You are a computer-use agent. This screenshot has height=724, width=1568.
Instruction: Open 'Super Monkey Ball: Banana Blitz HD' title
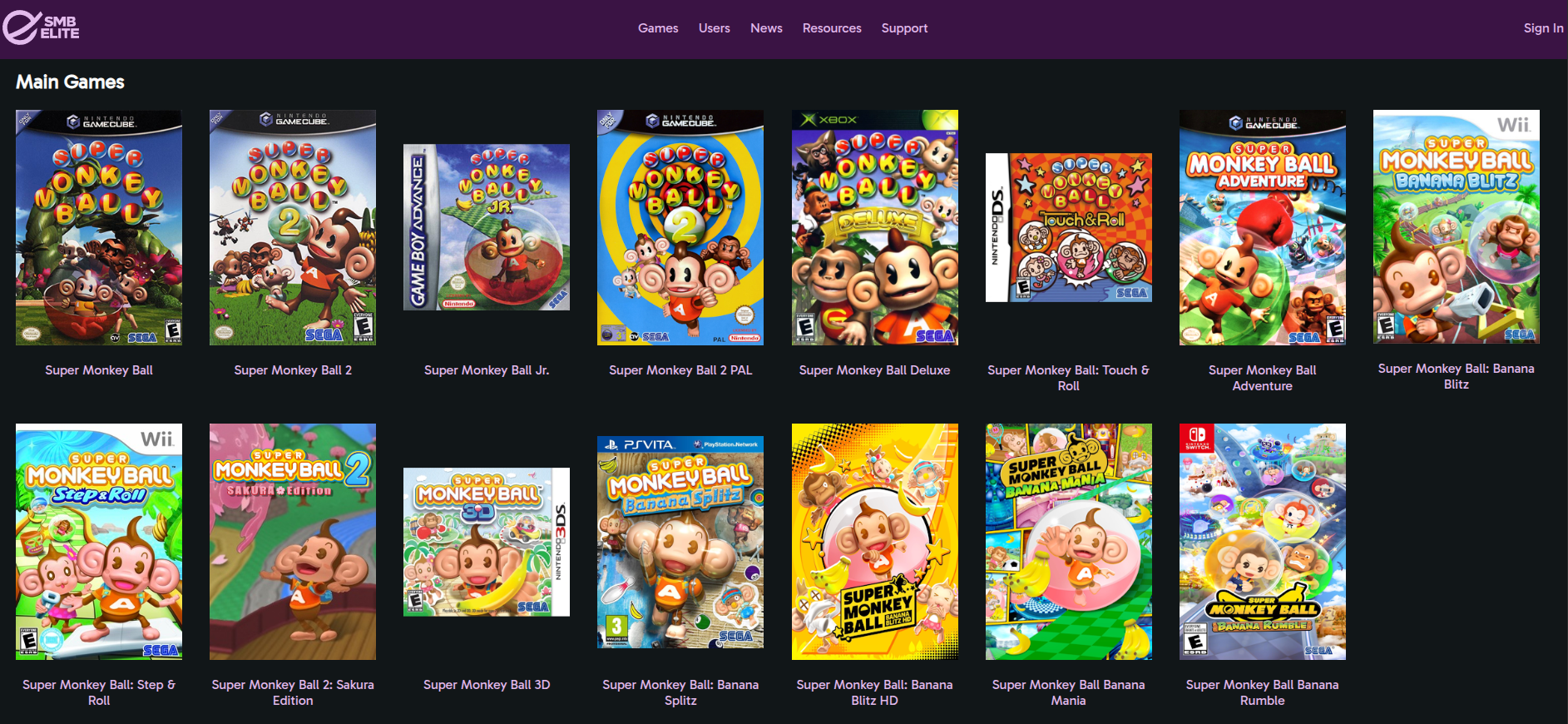[x=874, y=692]
